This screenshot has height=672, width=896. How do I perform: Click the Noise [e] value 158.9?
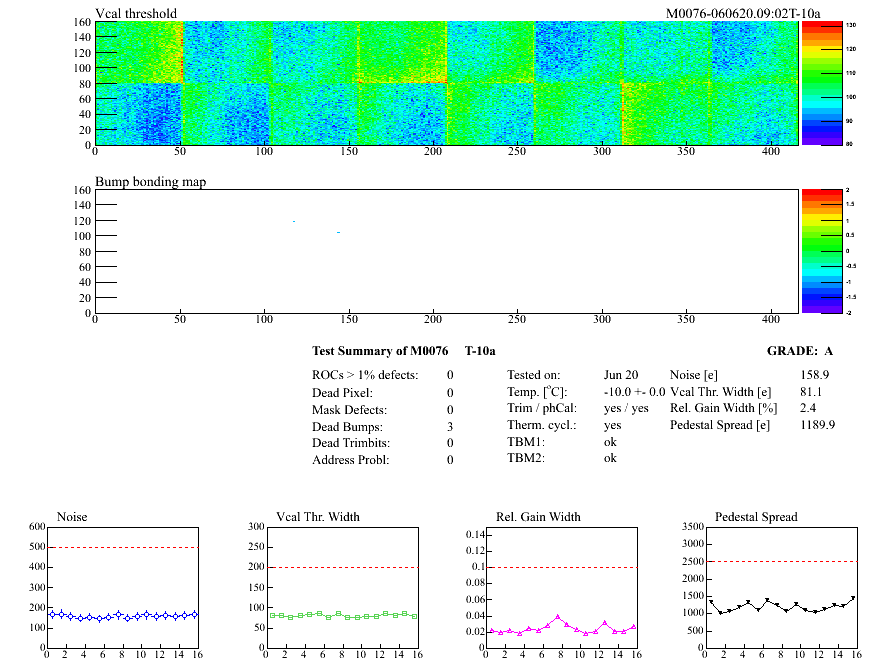815,375
